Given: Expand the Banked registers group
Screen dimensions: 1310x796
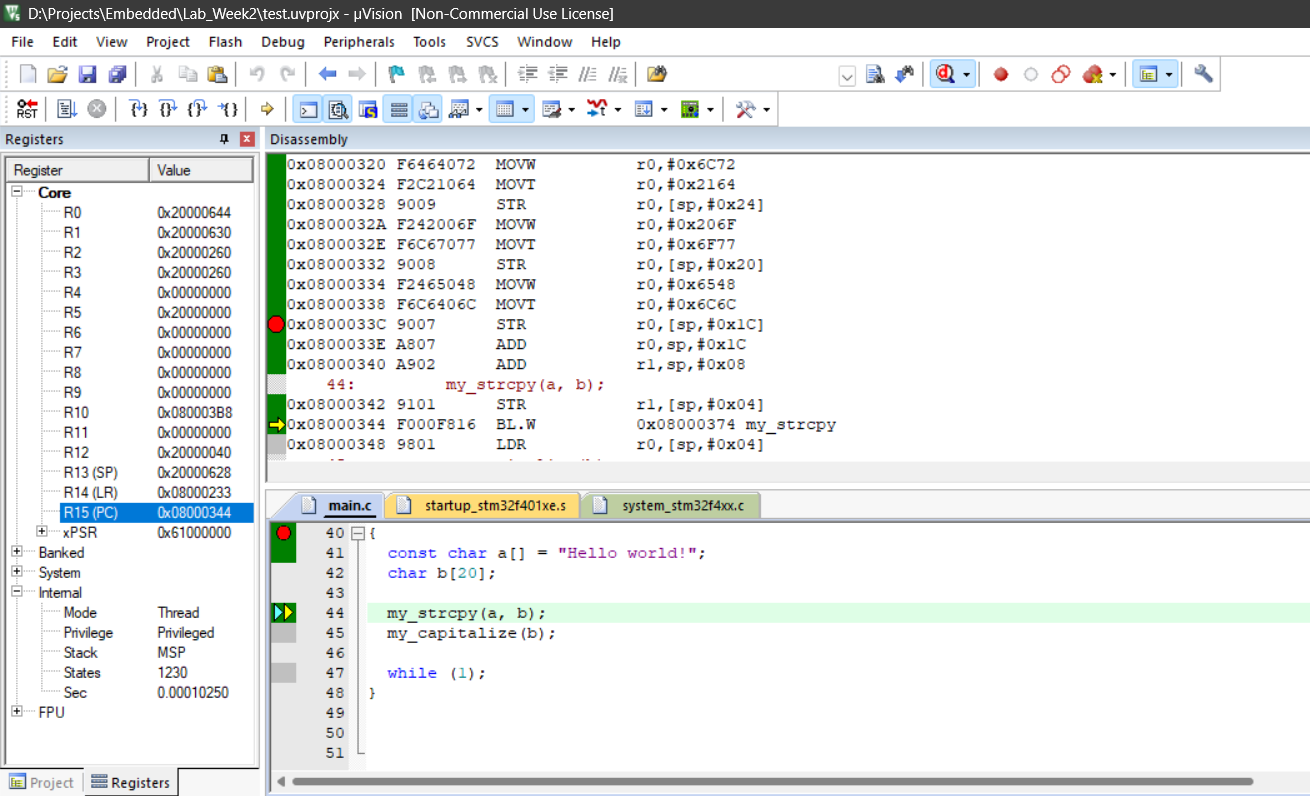Looking at the screenshot, I should [17, 552].
